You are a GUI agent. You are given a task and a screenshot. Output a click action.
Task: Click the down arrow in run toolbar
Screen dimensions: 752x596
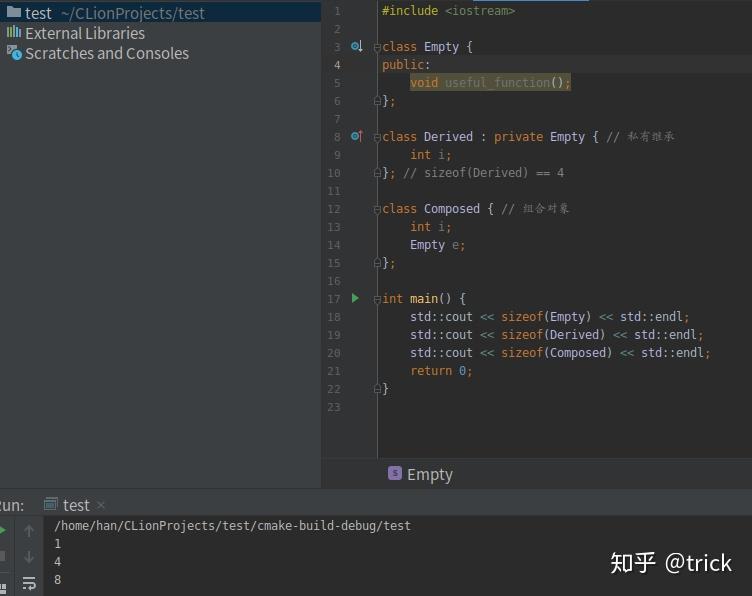[29, 557]
